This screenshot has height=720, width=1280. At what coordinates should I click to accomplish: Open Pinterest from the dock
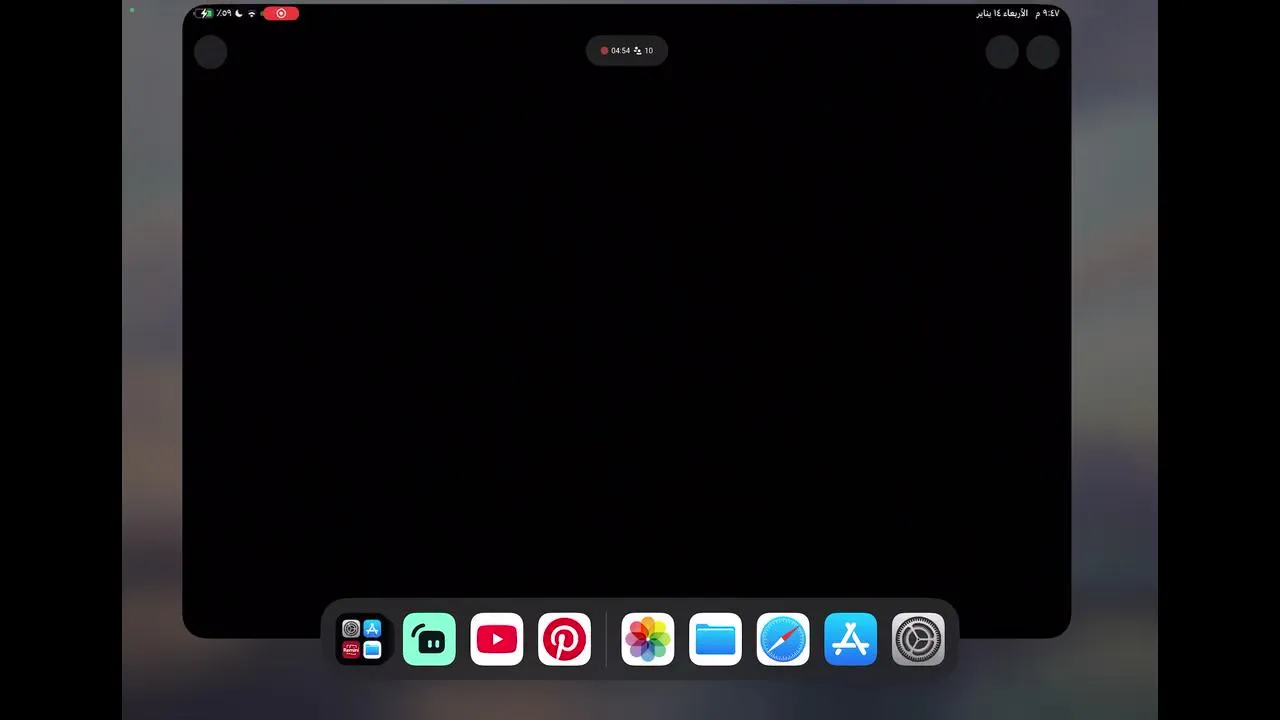point(564,639)
